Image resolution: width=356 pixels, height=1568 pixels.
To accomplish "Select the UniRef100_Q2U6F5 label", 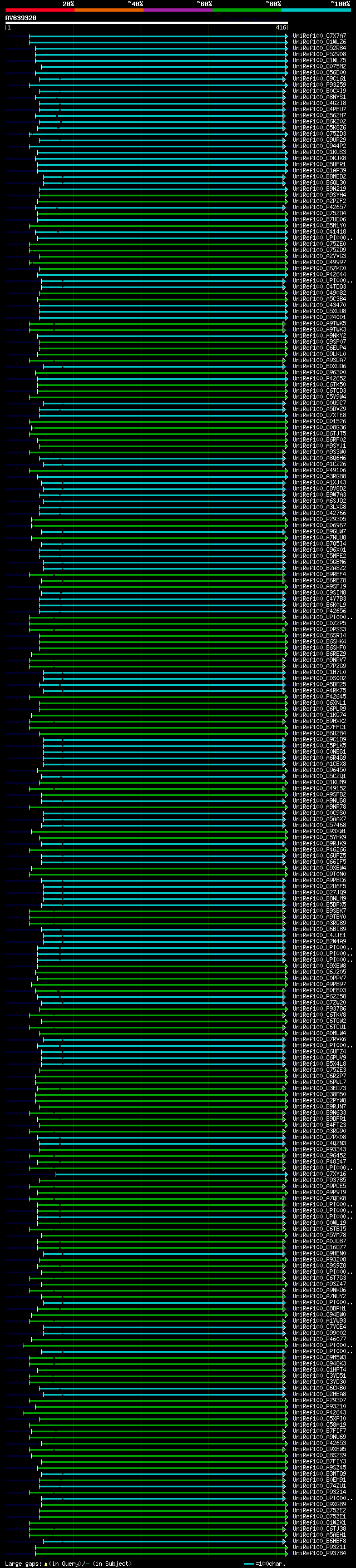I will pyautogui.click(x=319, y=886).
